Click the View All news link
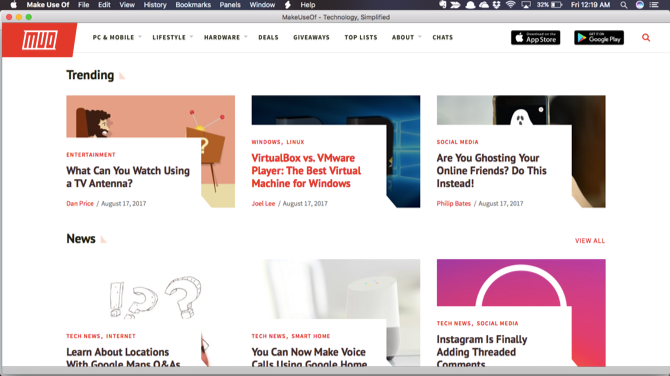This screenshot has height=376, width=670. coord(590,241)
